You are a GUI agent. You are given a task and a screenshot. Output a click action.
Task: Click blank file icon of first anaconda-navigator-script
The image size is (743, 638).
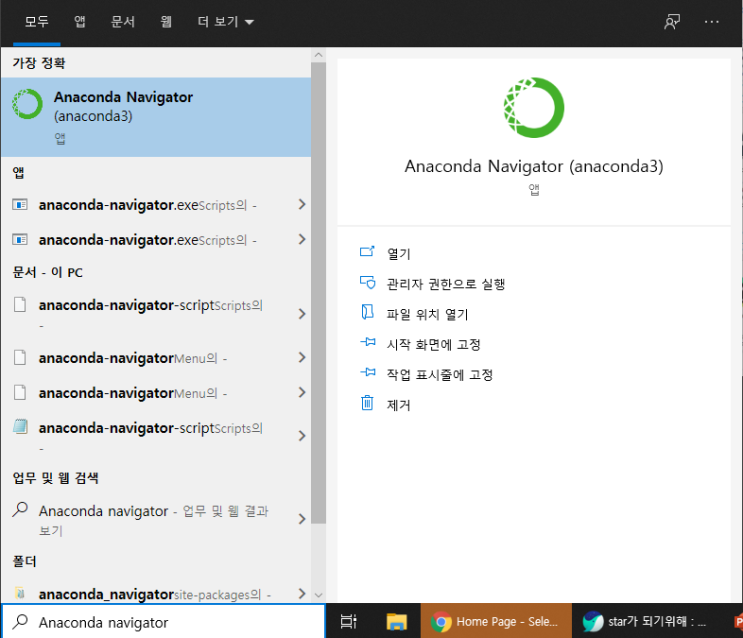click(x=20, y=304)
